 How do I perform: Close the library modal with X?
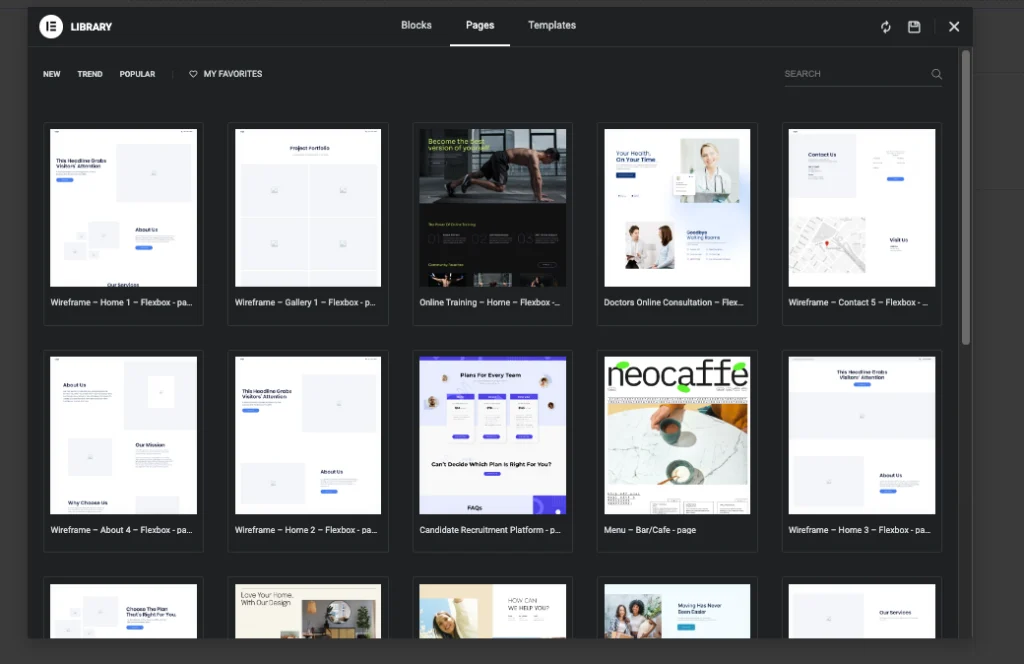[954, 27]
